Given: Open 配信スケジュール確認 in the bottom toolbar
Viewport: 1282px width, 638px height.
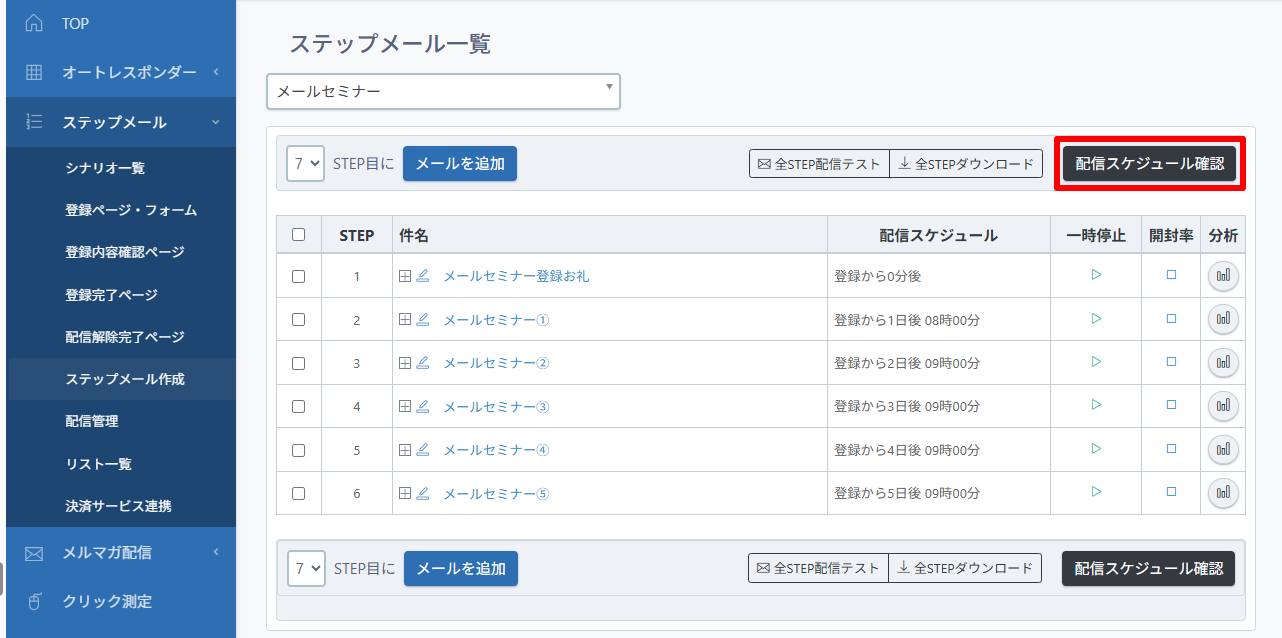Looking at the screenshot, I should [x=1149, y=568].
